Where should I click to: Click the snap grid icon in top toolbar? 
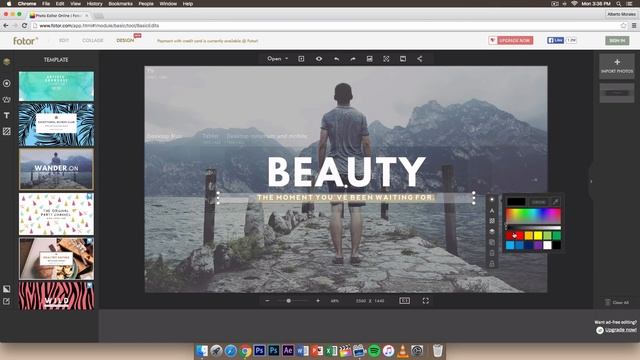(386, 59)
